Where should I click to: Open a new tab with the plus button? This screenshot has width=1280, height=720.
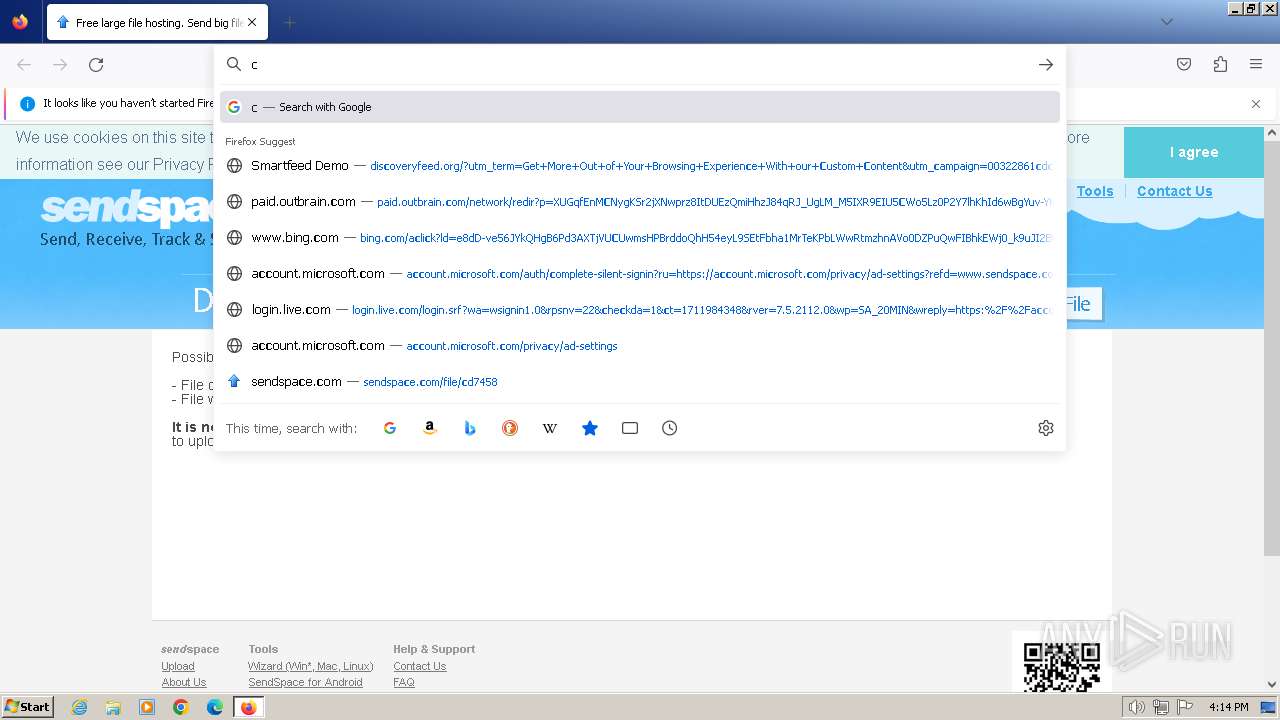click(290, 22)
